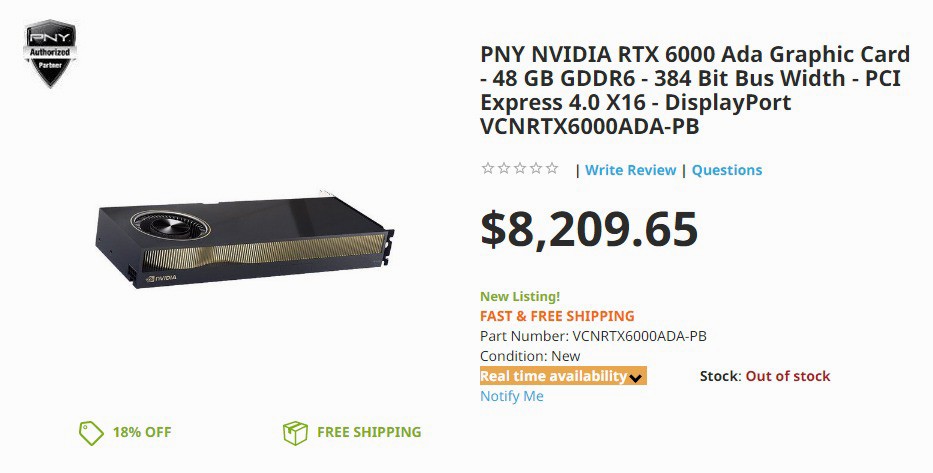933x473 pixels.
Task: Click the PNY NVIDIA RTX 6000 Ada title
Action: 694,91
